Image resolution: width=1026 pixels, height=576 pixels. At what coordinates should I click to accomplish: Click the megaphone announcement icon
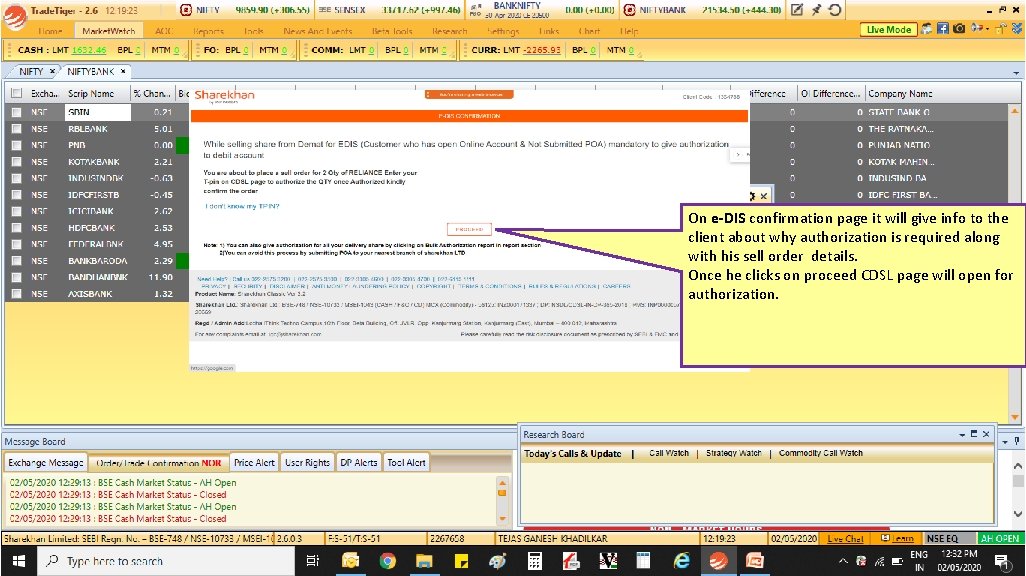pos(976,28)
